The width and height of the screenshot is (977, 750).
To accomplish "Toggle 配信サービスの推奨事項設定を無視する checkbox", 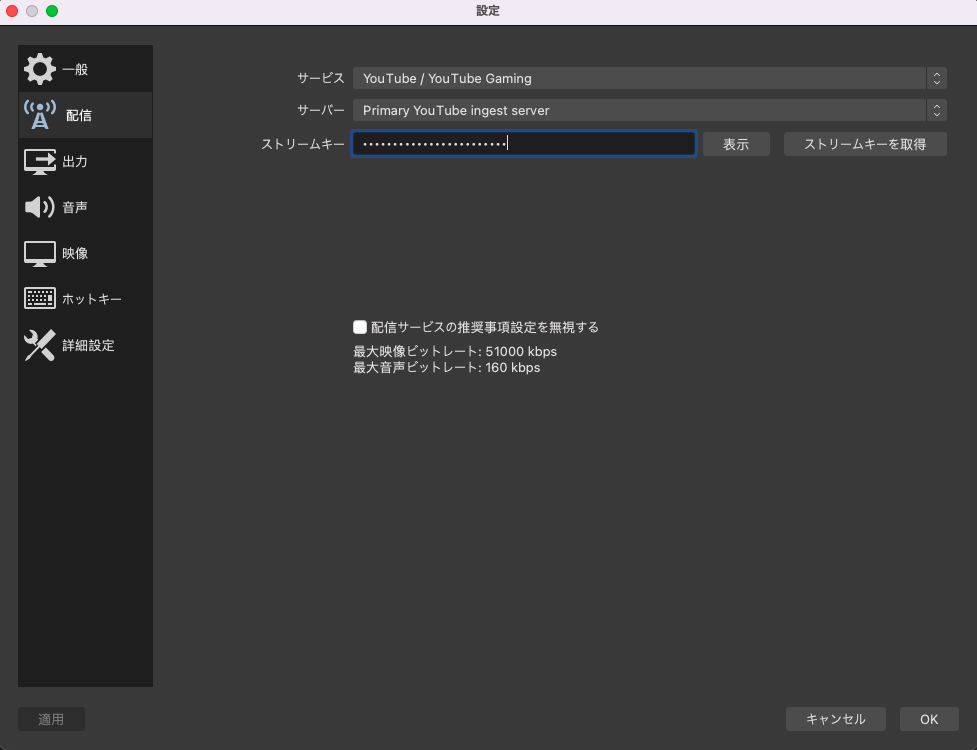I will [x=360, y=327].
